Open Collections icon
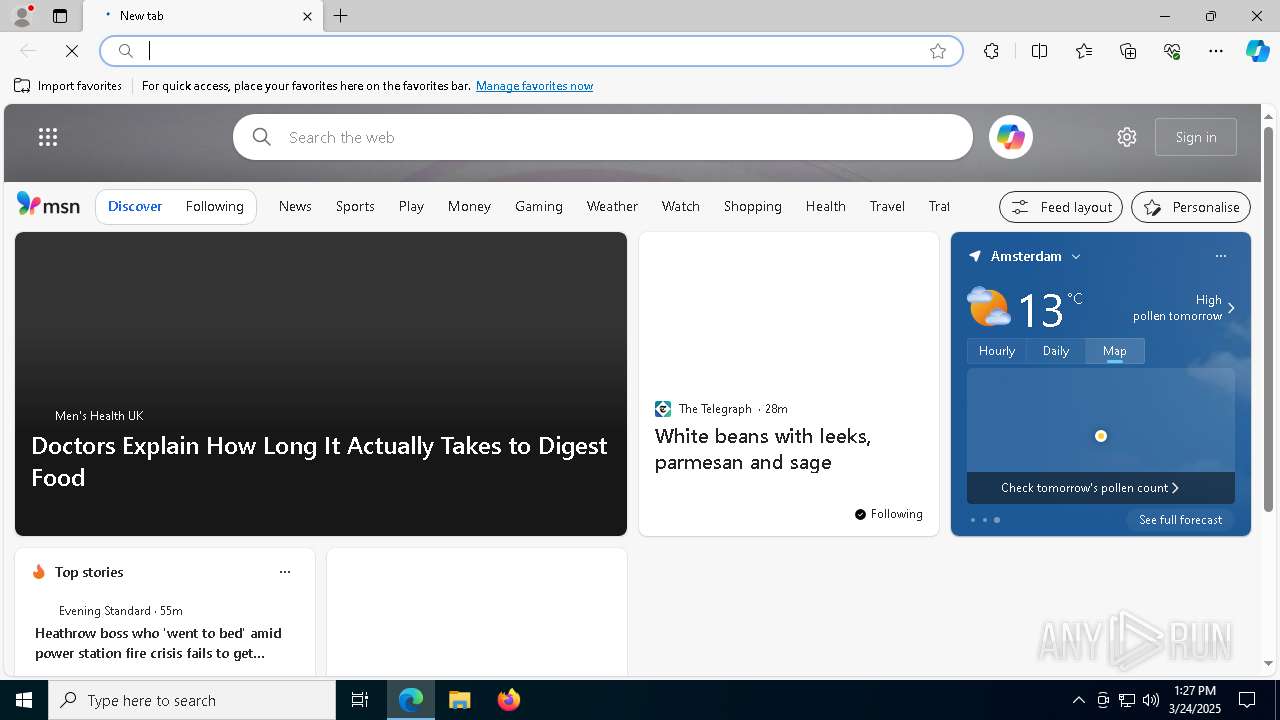1280x720 pixels. pos(1128,51)
